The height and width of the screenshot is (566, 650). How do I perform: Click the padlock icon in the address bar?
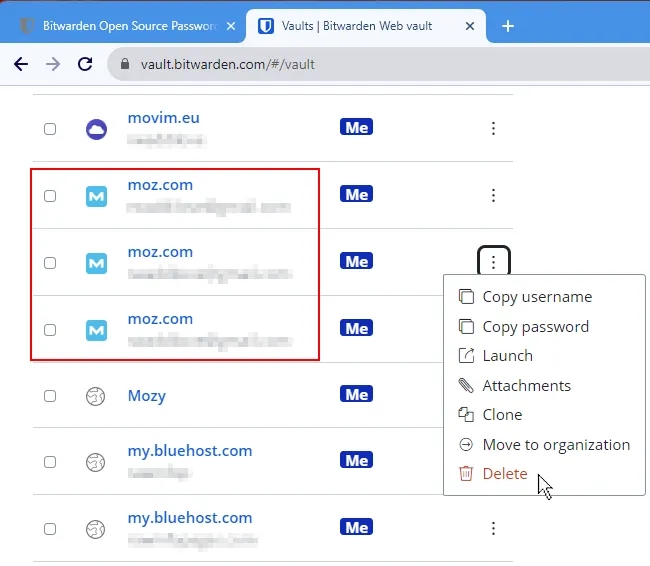coord(125,64)
